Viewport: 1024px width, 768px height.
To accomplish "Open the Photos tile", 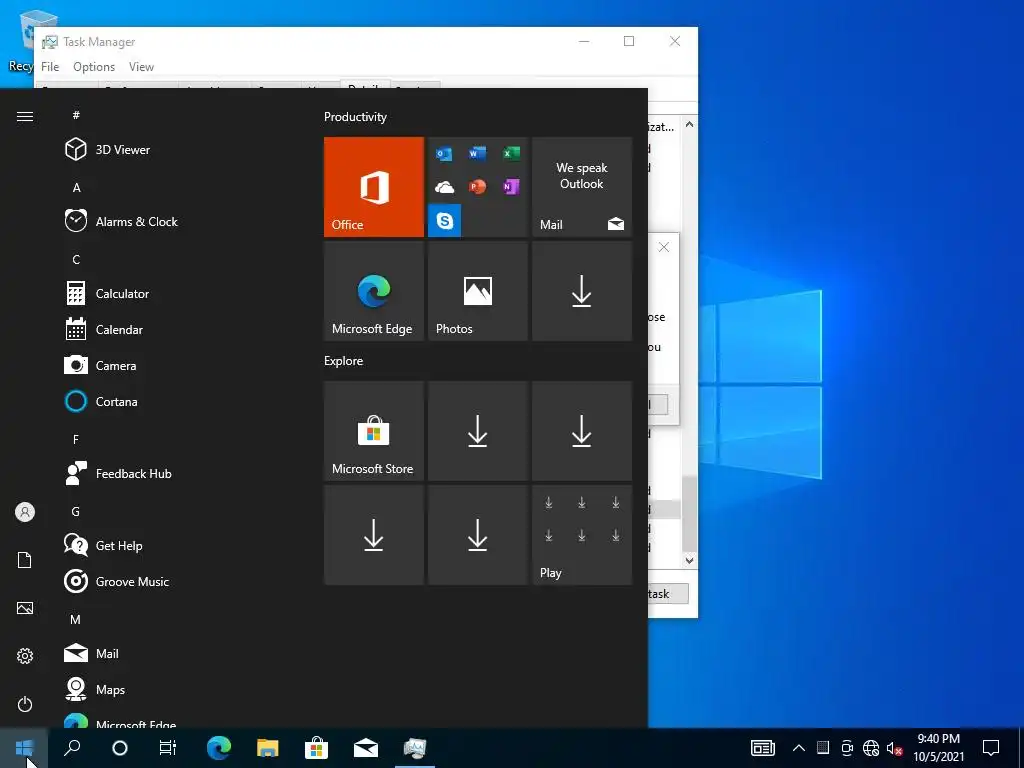I will 477,291.
